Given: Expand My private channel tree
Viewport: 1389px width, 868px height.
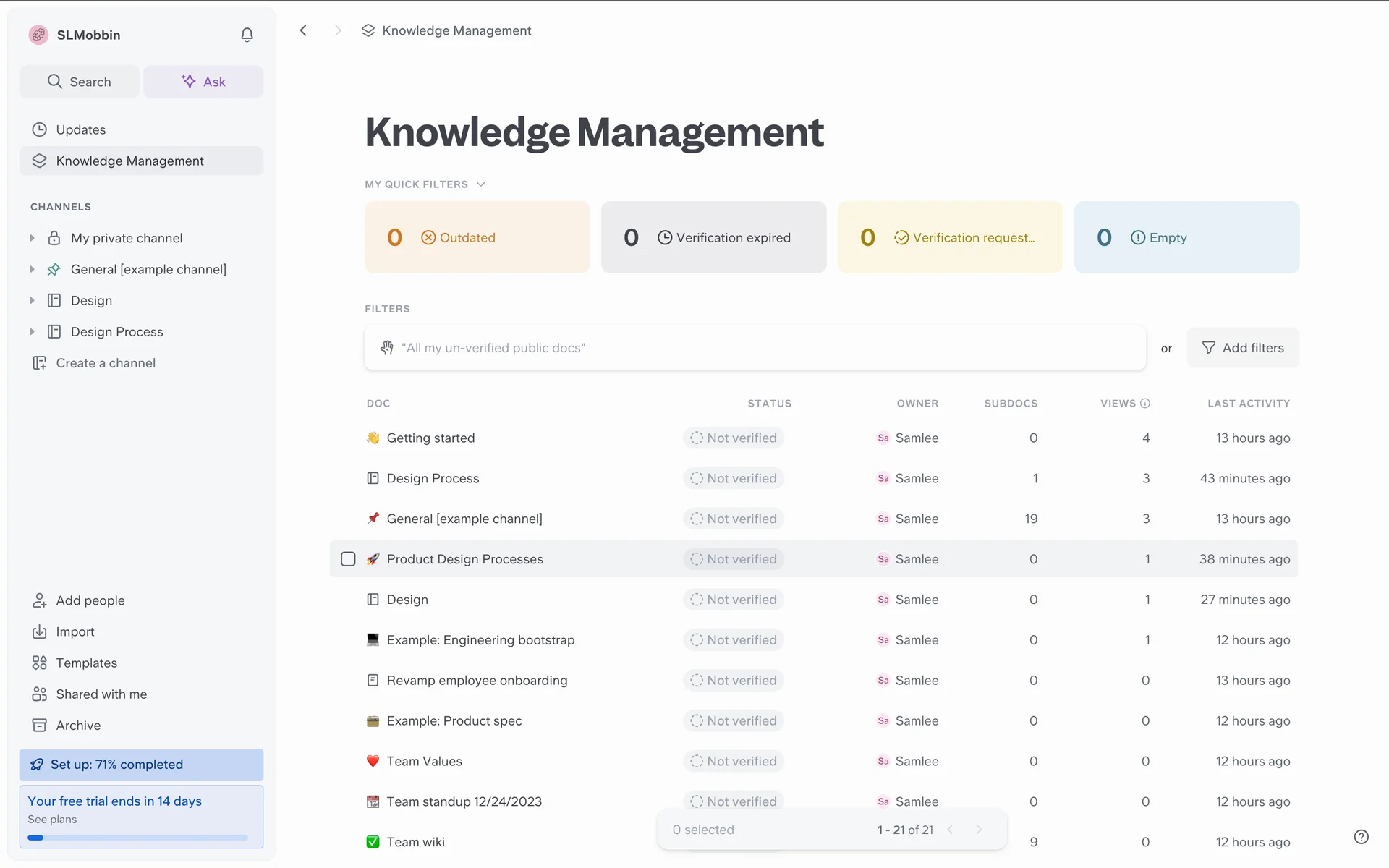Looking at the screenshot, I should coord(32,238).
